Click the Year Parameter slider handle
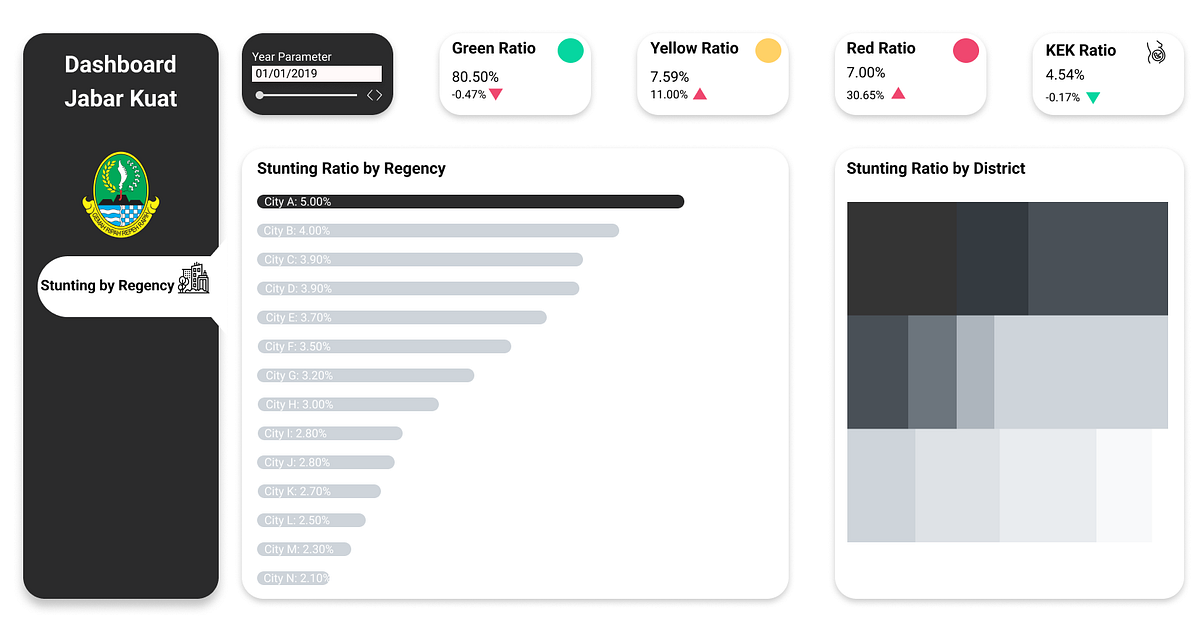The image size is (1200, 632). (x=260, y=95)
